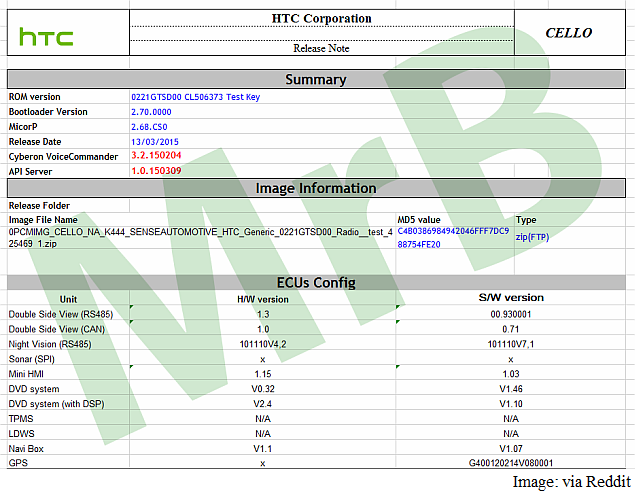This screenshot has height=492, width=635.
Task: Click the Type column header
Action: [526, 220]
